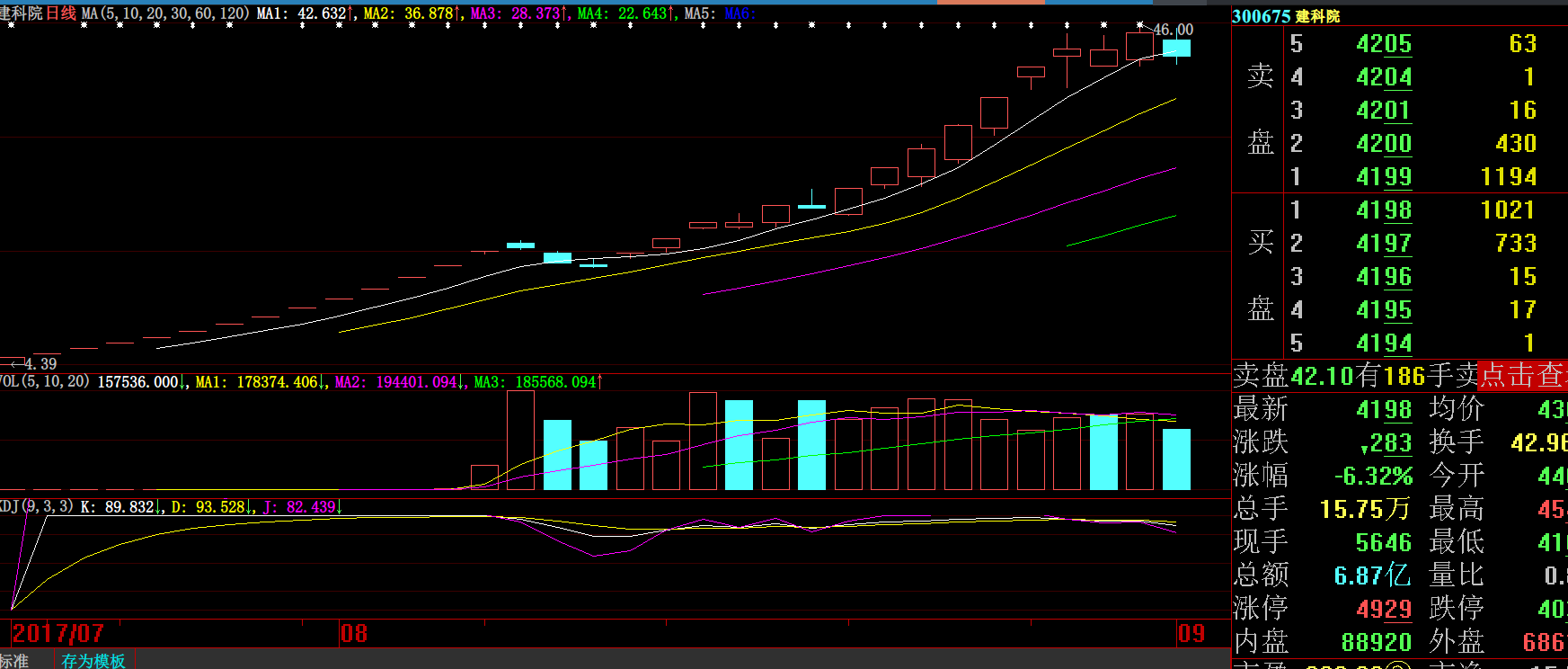1568x669 pixels.
Task: Click the 涨停 value 4929
Action: (x=1384, y=609)
